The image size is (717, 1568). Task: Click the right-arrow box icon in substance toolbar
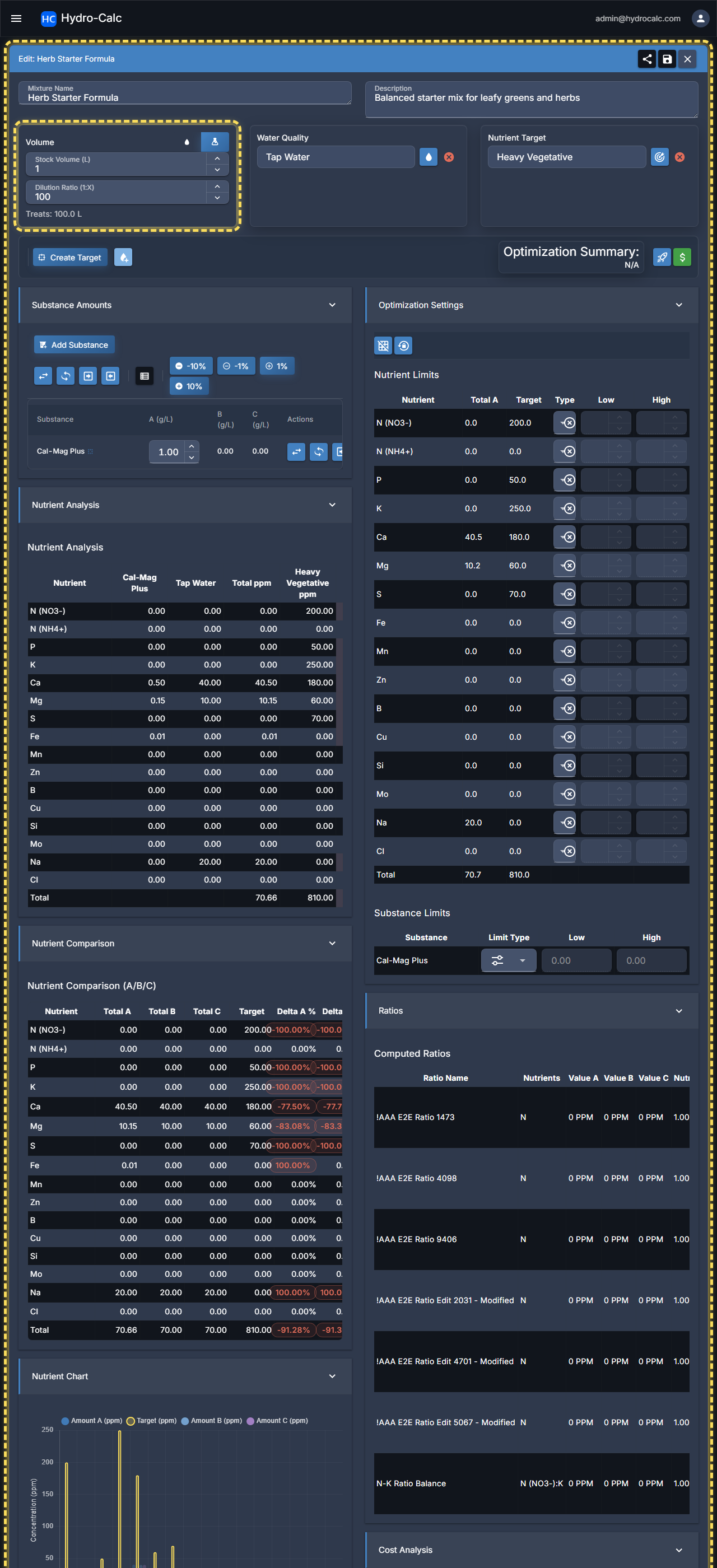[89, 376]
